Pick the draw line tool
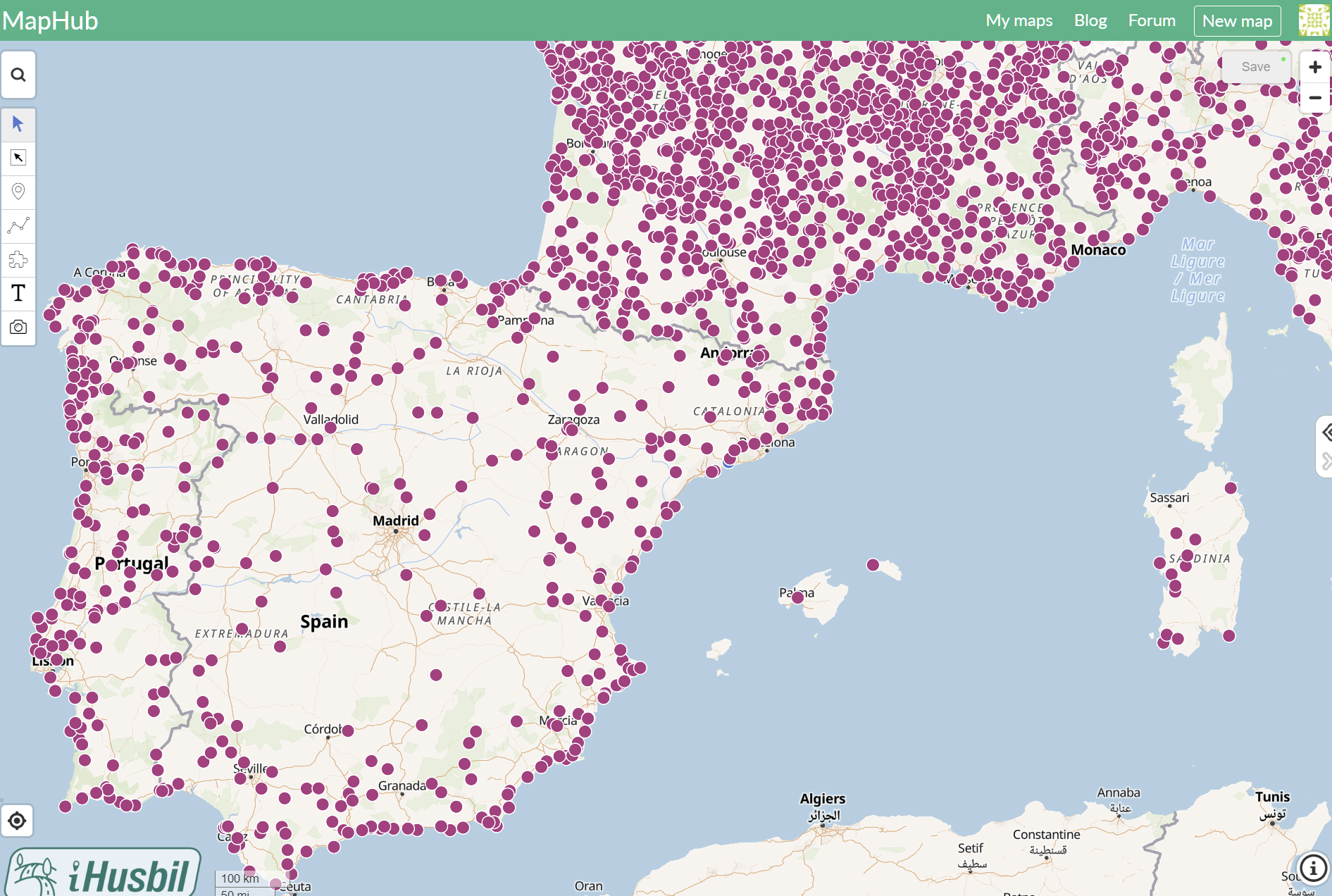Image resolution: width=1332 pixels, height=896 pixels. (x=18, y=225)
